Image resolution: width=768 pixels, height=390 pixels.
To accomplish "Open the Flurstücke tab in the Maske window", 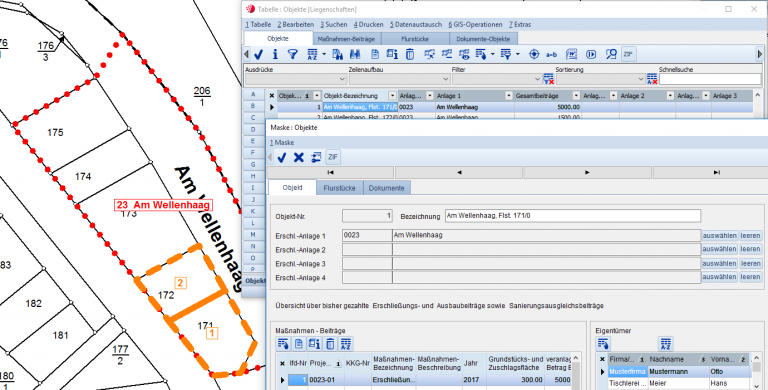I will coord(339,188).
